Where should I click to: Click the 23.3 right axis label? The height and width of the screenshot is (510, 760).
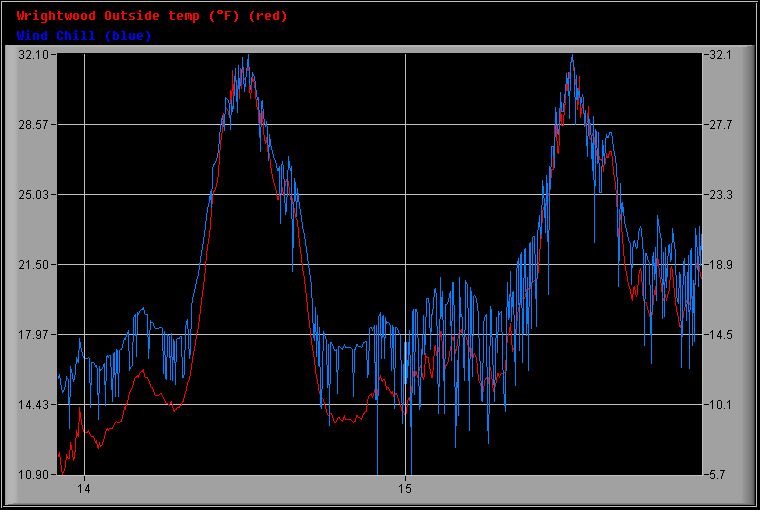click(x=722, y=195)
